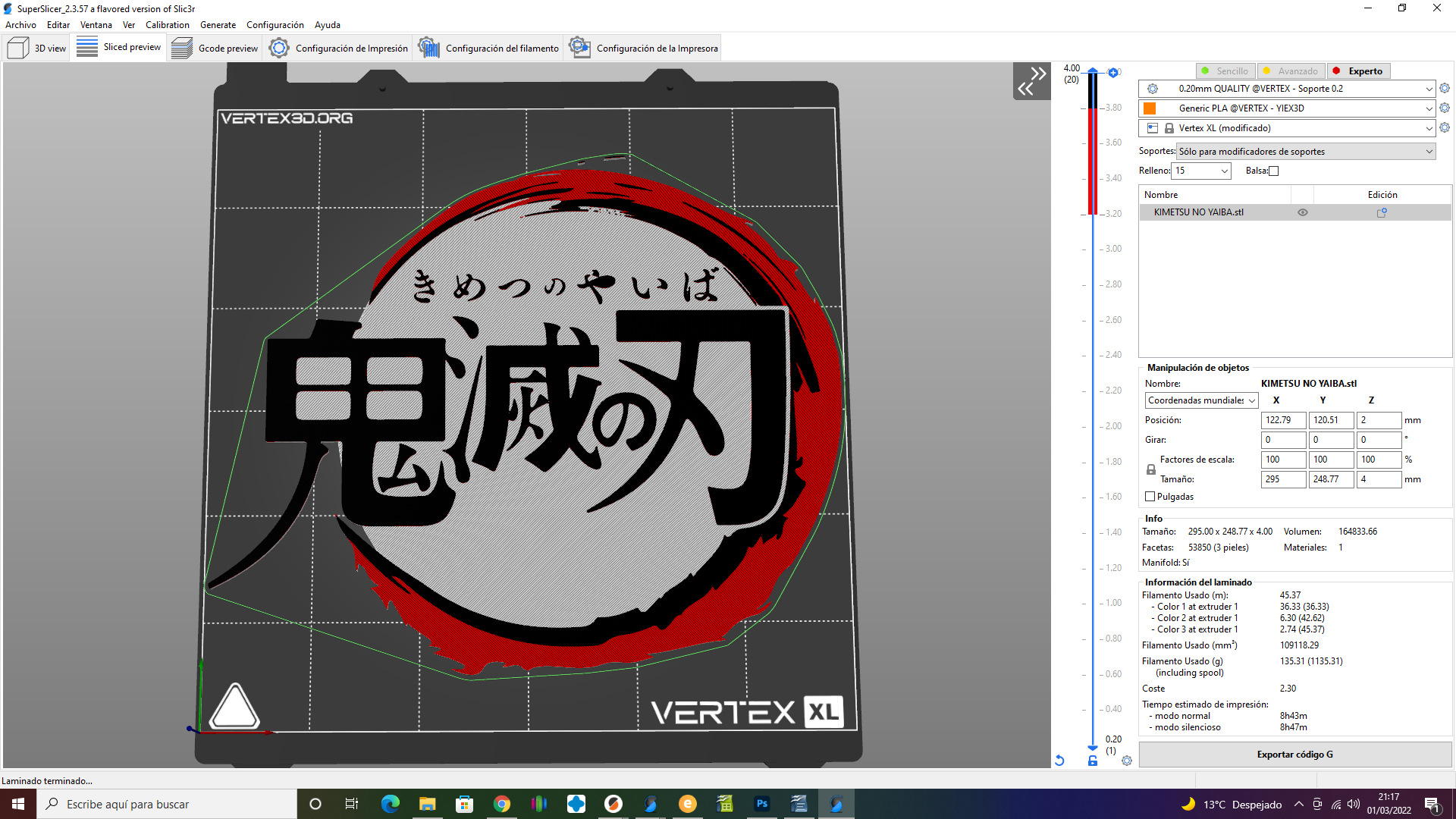Open Configuración de Impresión settings
Viewport: 1456px width, 819px height.
tap(338, 47)
